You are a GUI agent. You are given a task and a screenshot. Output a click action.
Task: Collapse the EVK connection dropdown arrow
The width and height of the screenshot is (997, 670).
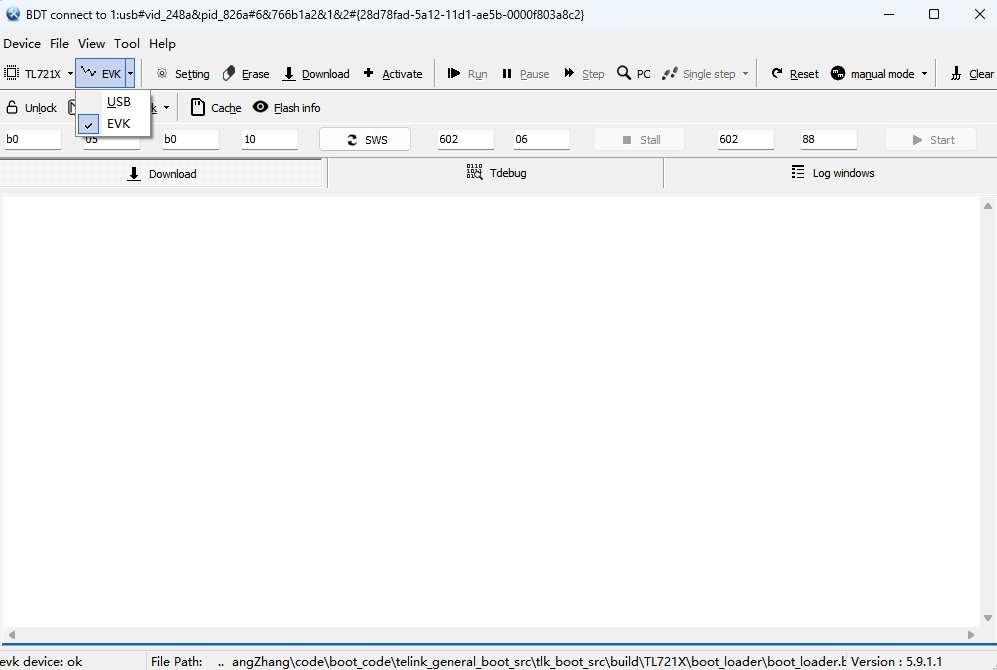click(x=130, y=74)
